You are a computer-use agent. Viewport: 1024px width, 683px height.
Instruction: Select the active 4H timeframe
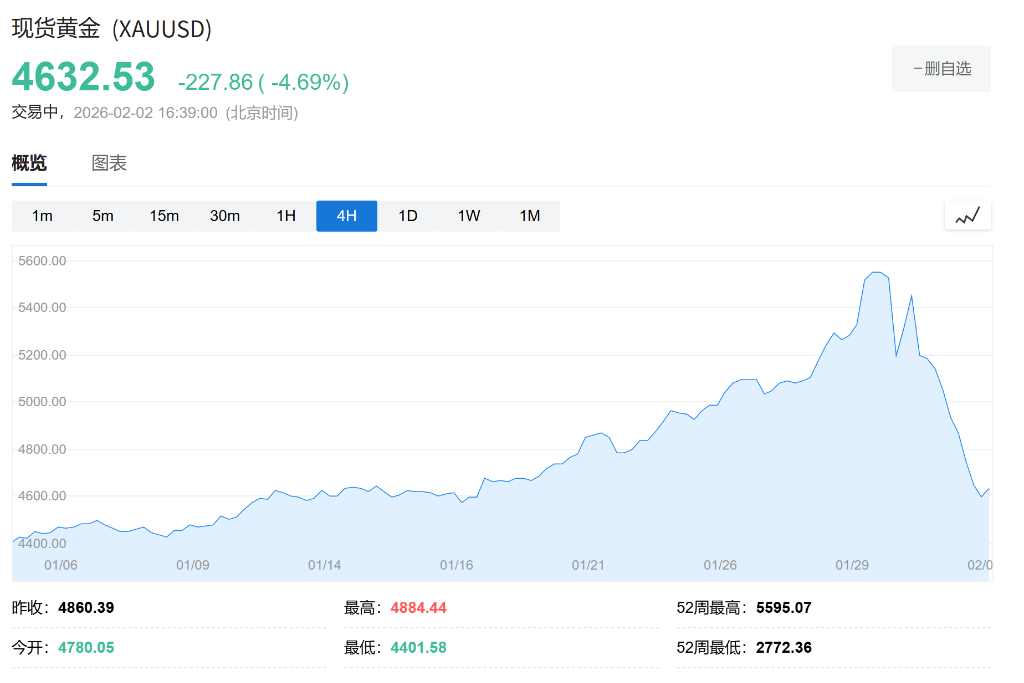(x=346, y=216)
